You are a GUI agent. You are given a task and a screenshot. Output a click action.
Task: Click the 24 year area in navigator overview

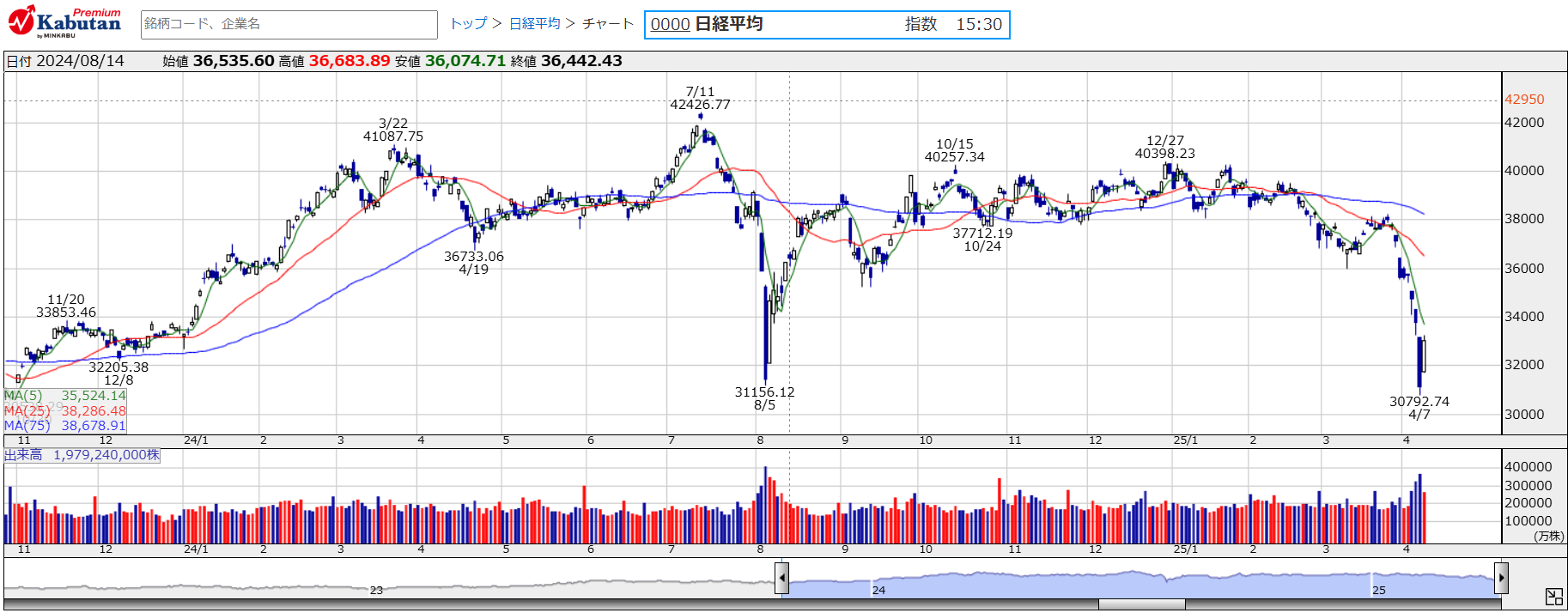878,590
